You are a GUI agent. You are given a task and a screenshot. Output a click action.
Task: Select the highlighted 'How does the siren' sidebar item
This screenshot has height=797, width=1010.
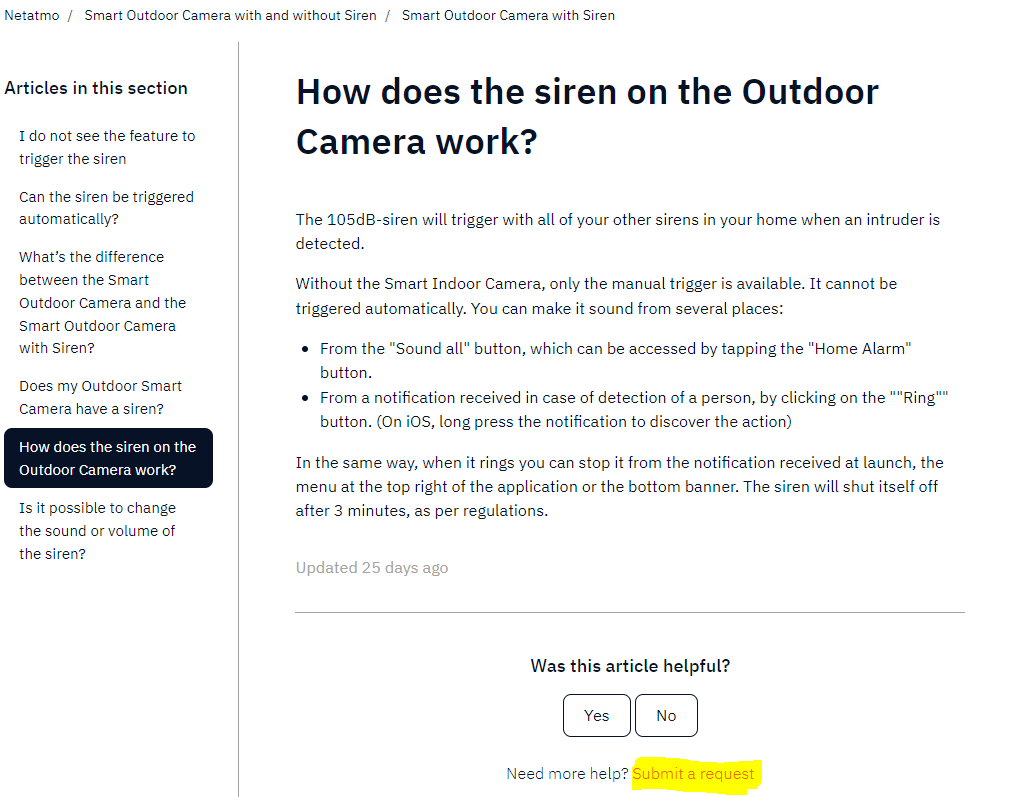(108, 458)
